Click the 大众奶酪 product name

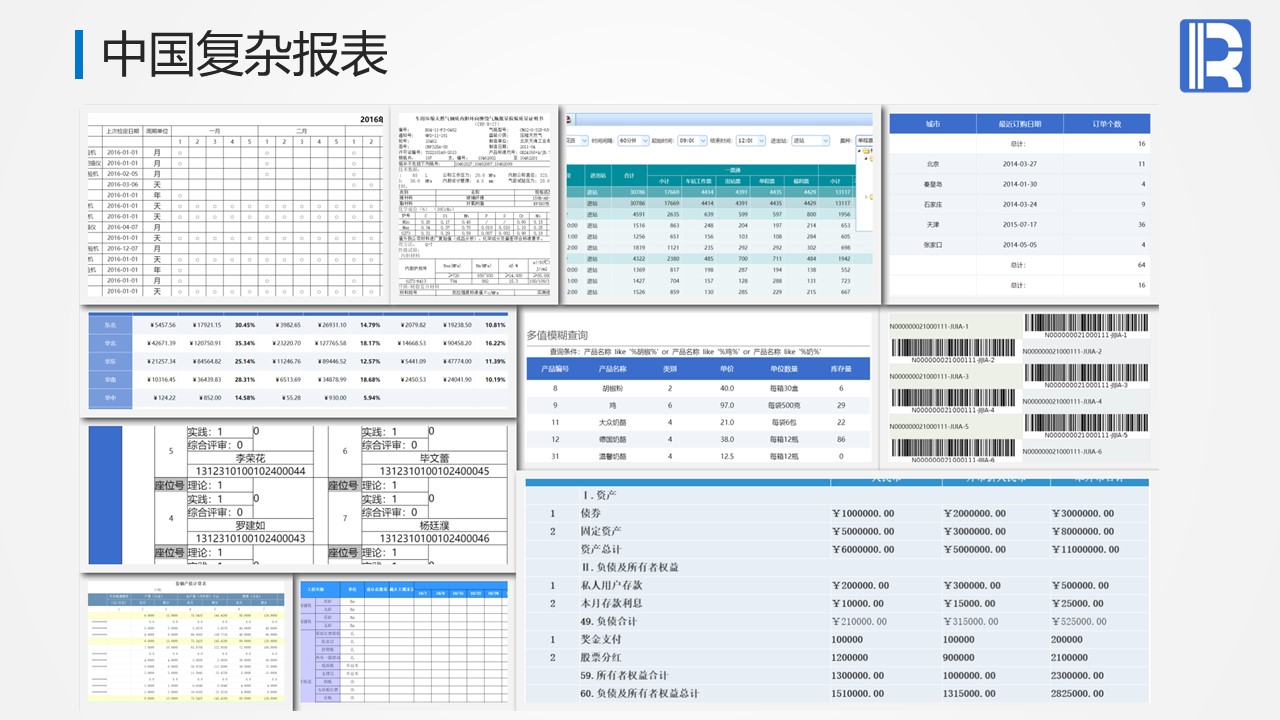pyautogui.click(x=611, y=422)
